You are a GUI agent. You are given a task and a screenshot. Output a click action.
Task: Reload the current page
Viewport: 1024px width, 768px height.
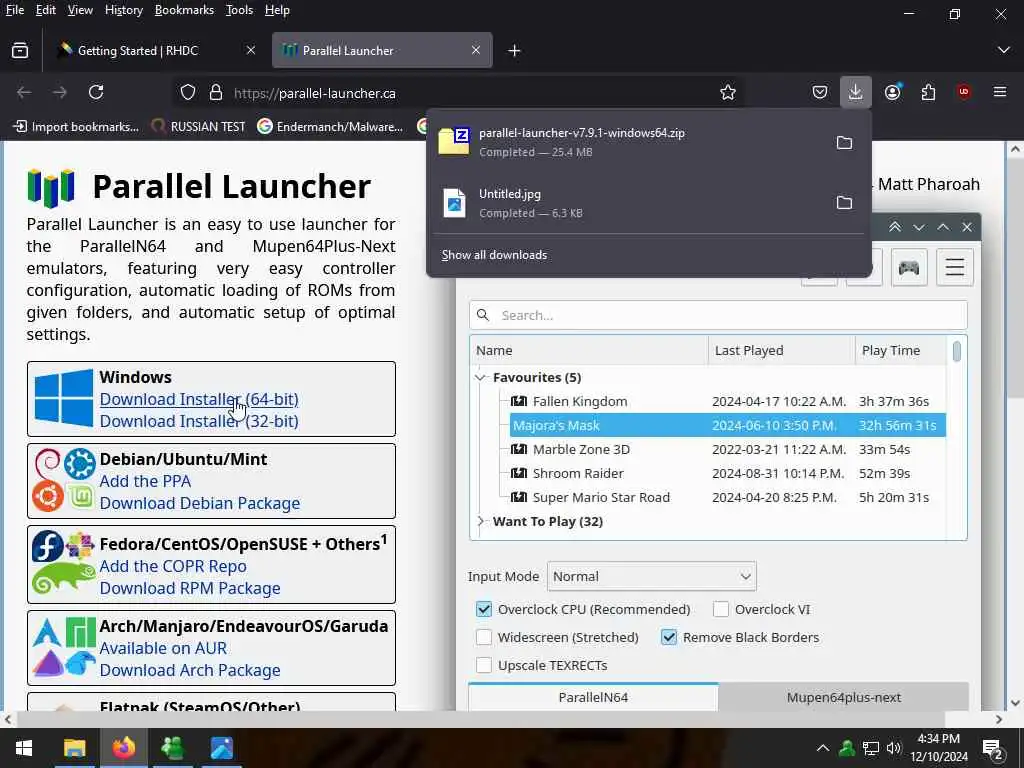point(96,92)
